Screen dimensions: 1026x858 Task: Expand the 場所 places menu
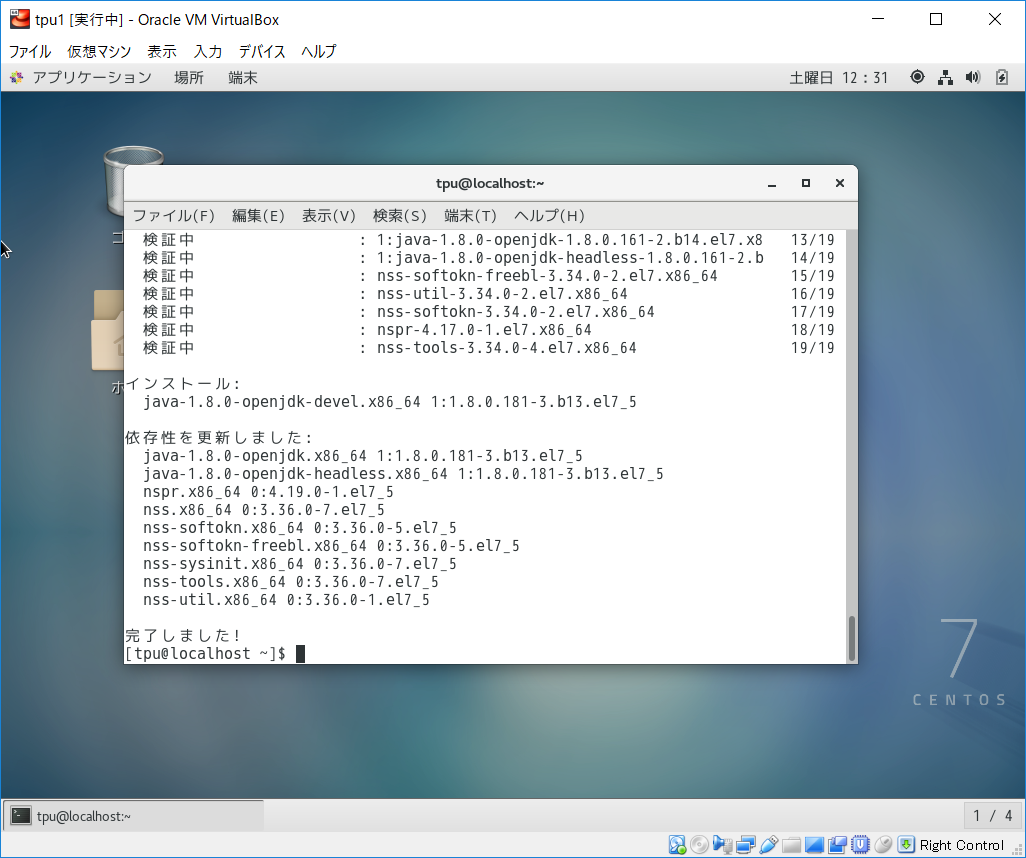[189, 77]
